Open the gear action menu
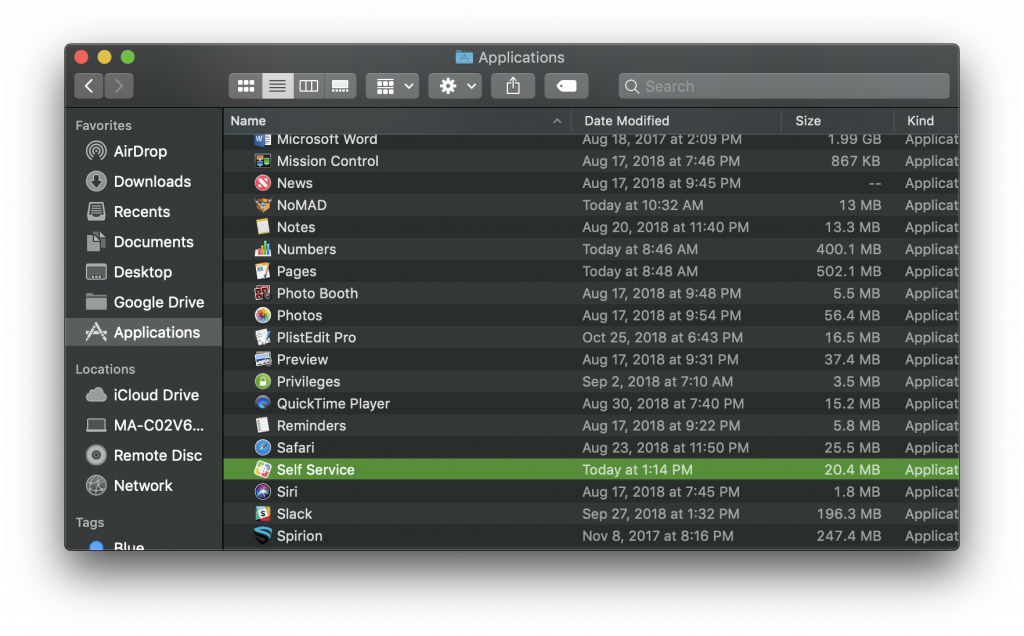 coord(455,86)
